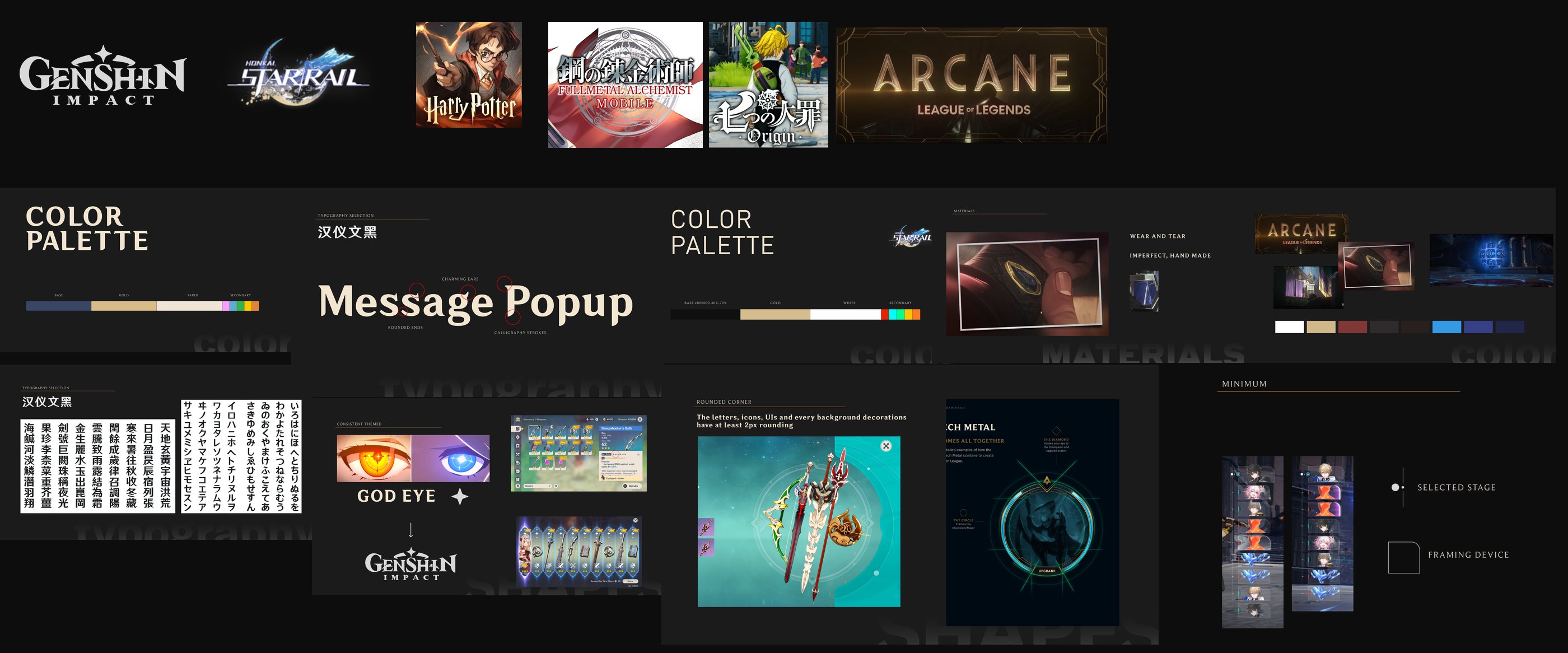The width and height of the screenshot is (1568, 653).
Task: Click the small Star Rail logo beside Color Palette
Action: point(911,236)
